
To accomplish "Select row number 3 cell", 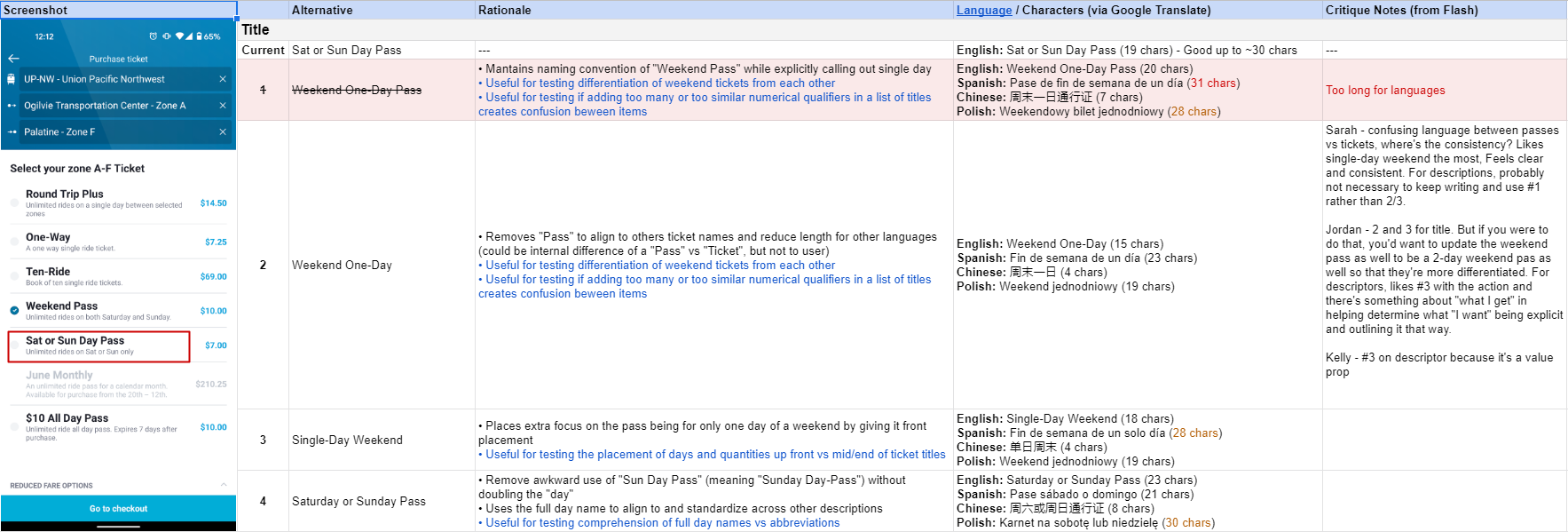I will point(264,440).
